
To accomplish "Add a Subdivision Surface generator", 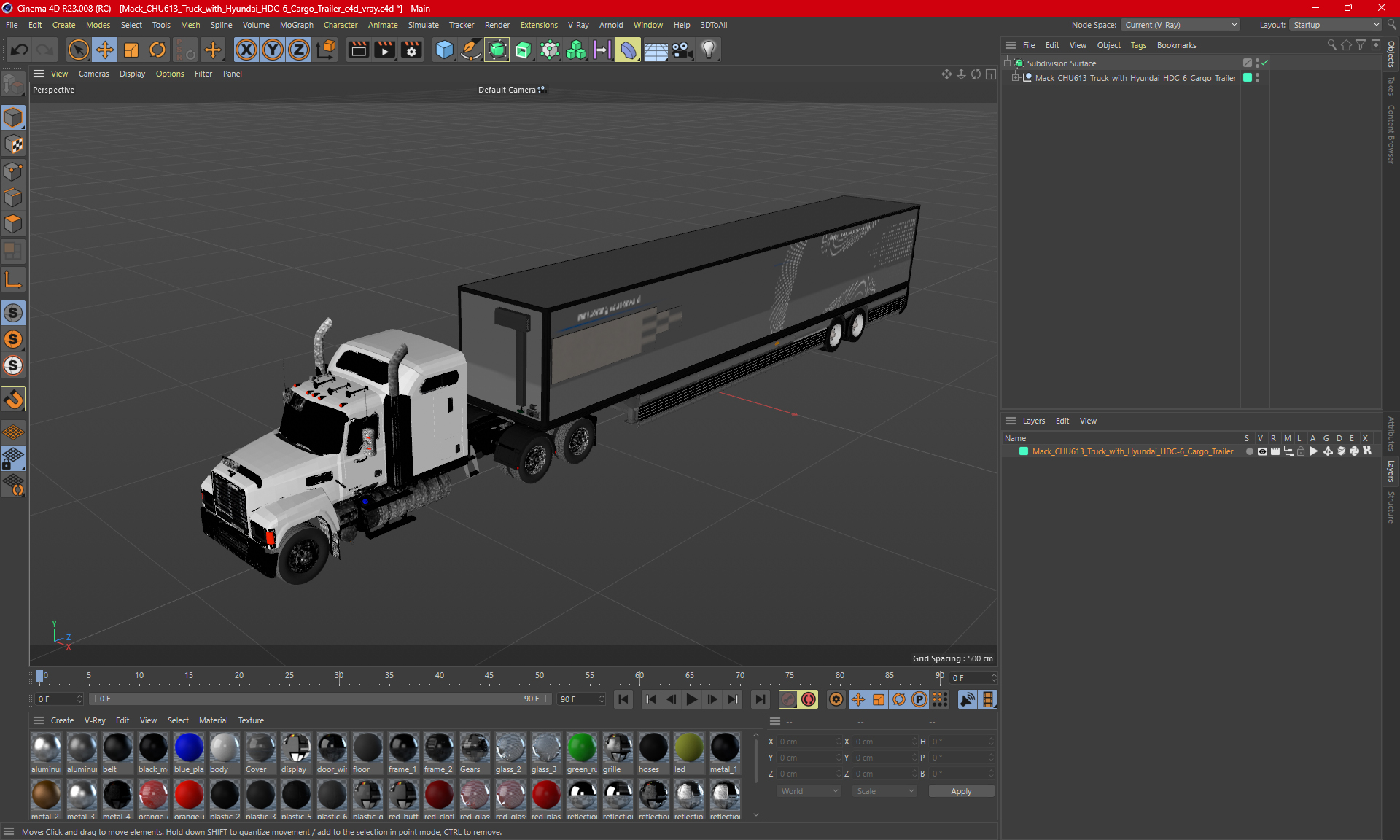I will 497,50.
